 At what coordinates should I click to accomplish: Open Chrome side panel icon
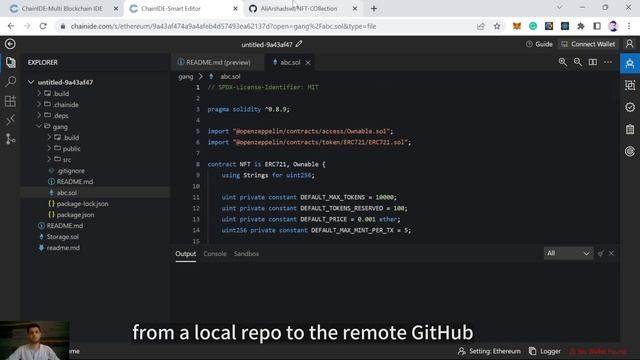[597, 26]
